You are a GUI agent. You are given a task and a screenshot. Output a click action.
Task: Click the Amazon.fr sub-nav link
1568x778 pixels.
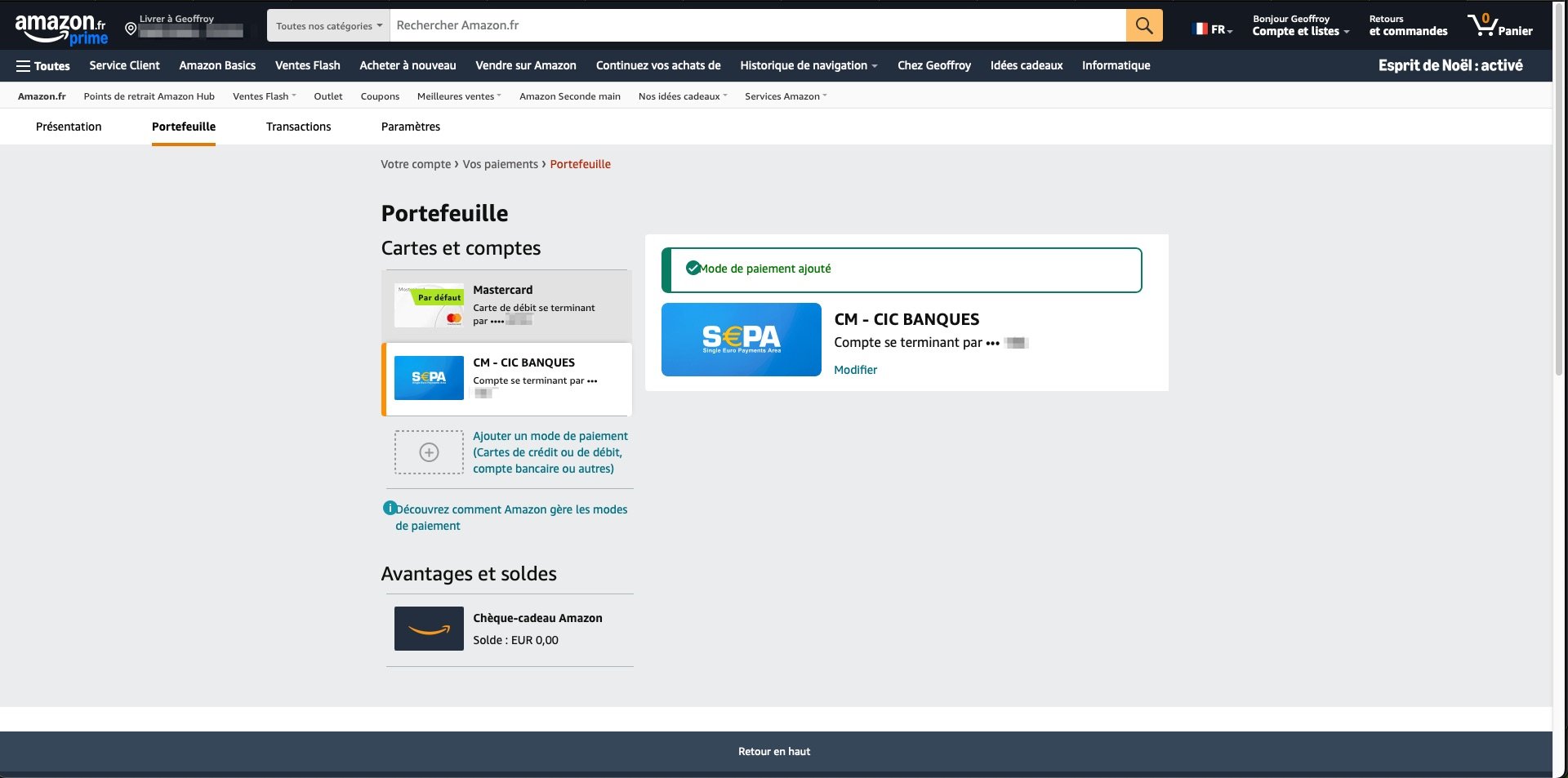click(42, 96)
